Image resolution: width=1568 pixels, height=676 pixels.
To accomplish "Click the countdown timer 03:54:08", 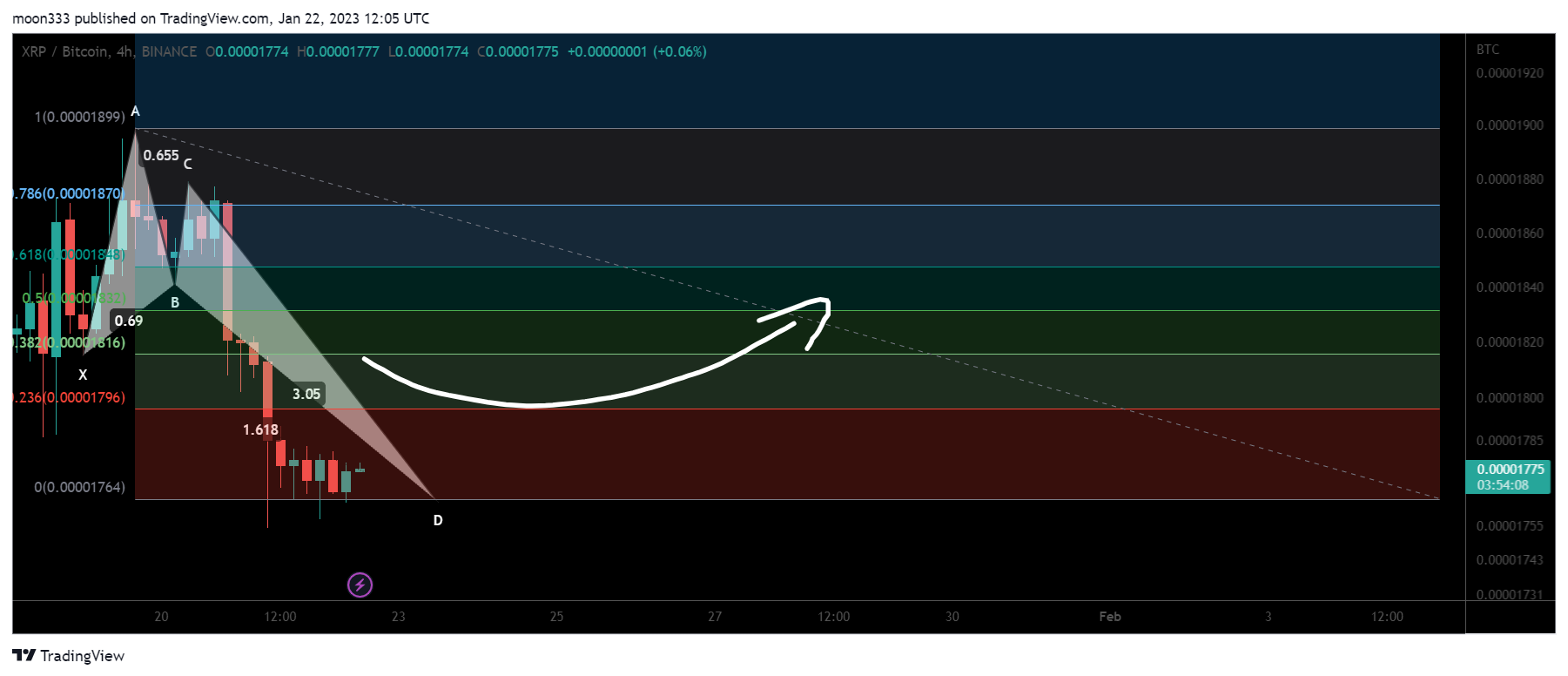I will [x=1503, y=485].
